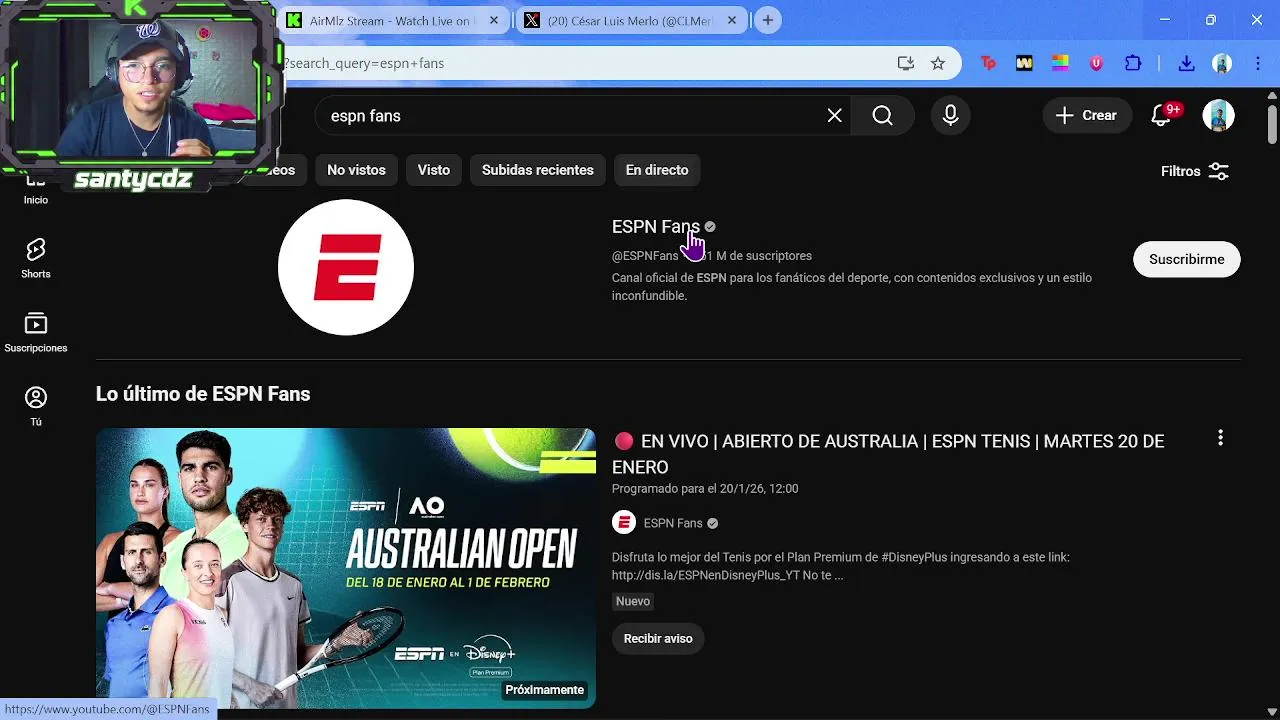
Task: Switch to the AirMlz Stream tab
Action: pos(394,20)
